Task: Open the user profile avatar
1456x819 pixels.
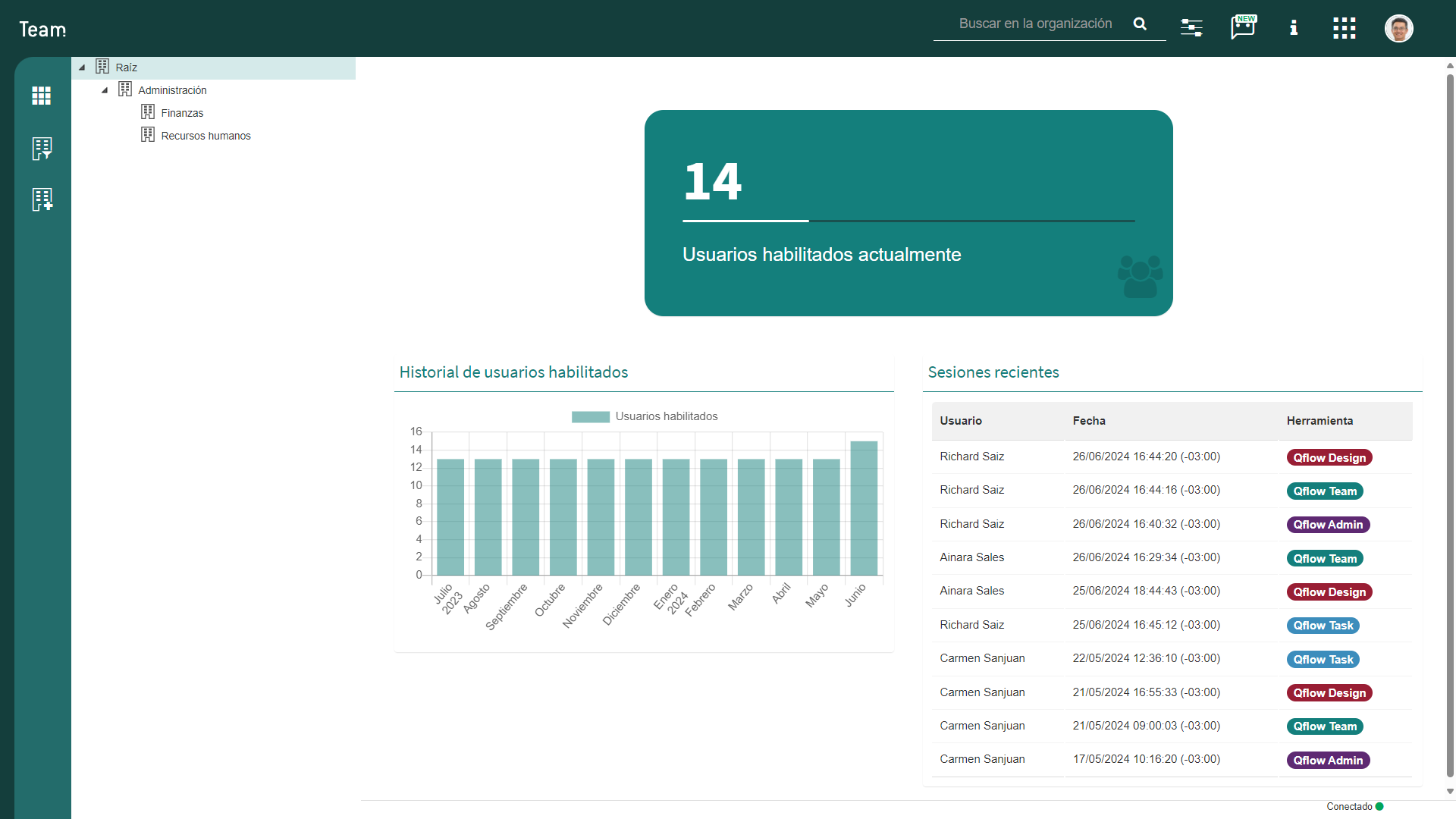Action: tap(1399, 29)
